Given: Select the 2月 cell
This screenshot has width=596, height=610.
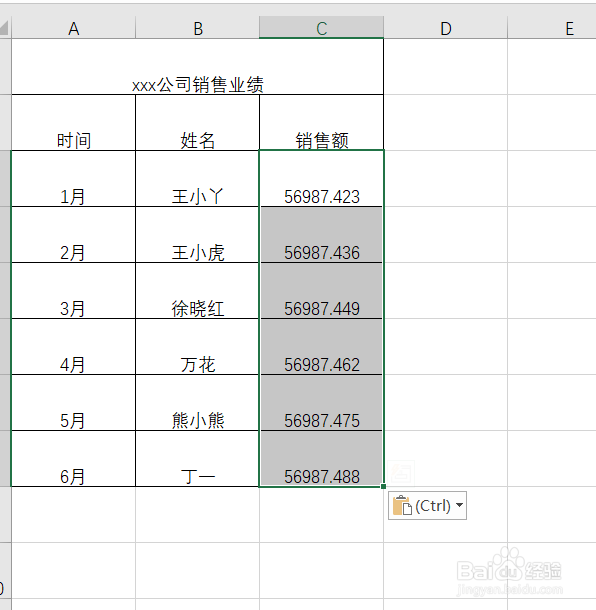Looking at the screenshot, I should point(74,235).
